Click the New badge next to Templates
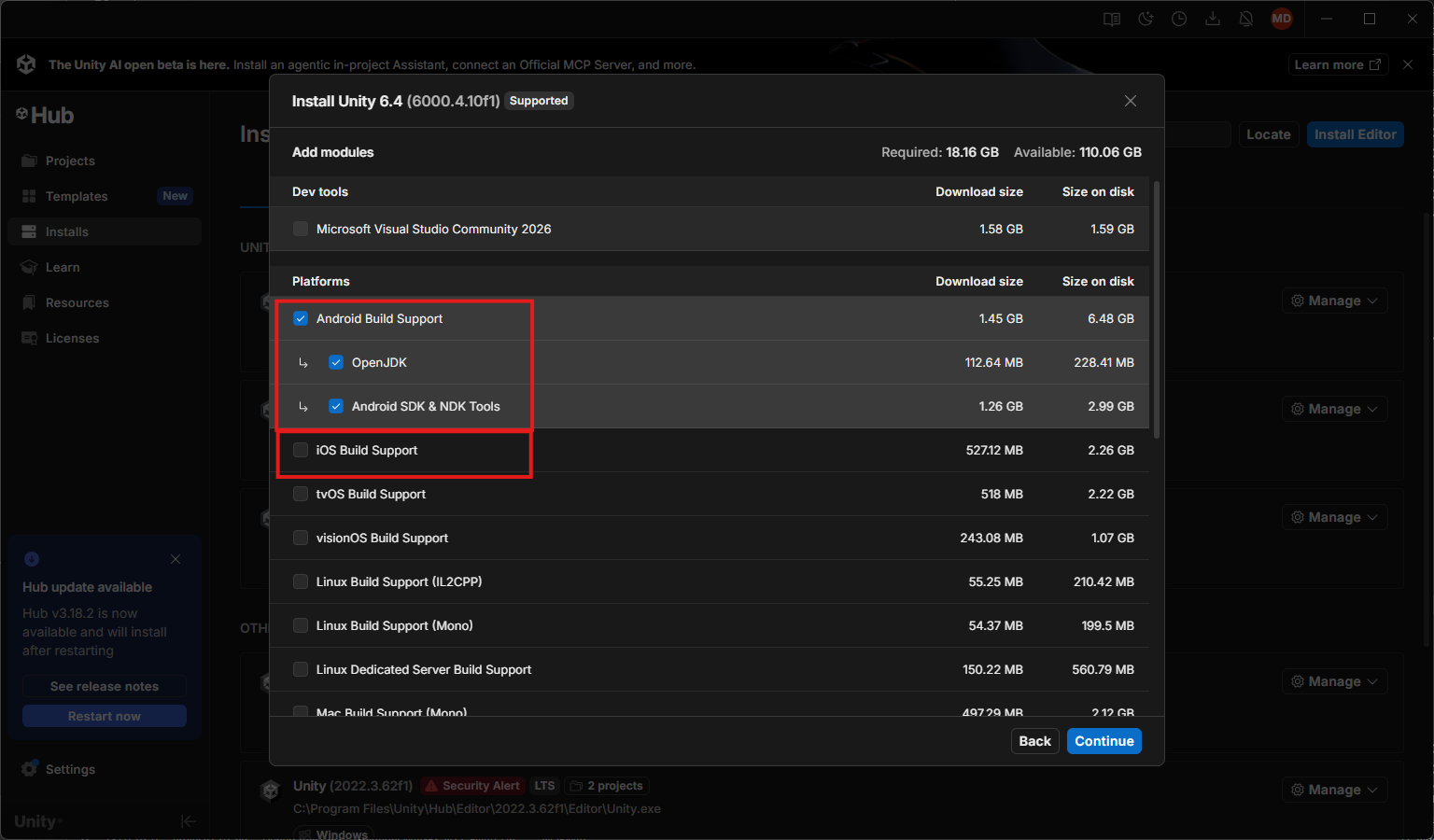The image size is (1434, 840). [176, 196]
